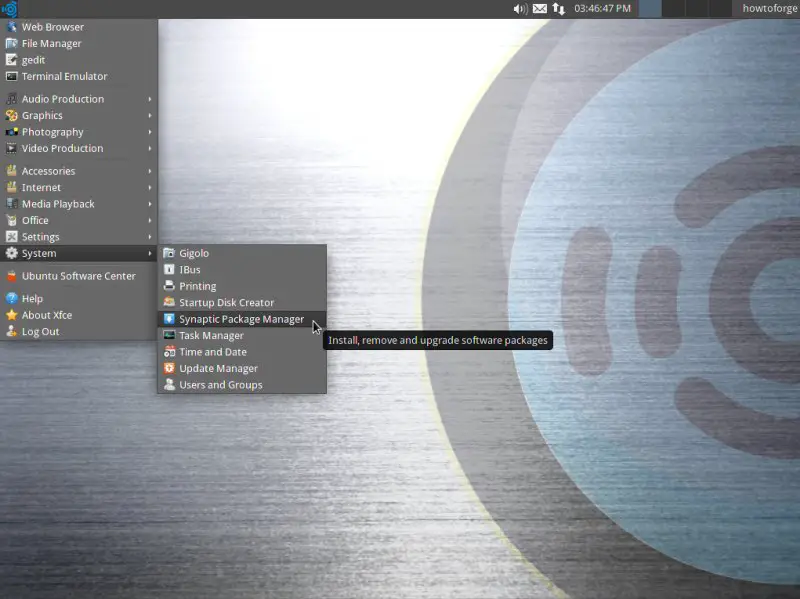Open File Manager from the menu
This screenshot has height=599, width=800.
(x=79, y=43)
